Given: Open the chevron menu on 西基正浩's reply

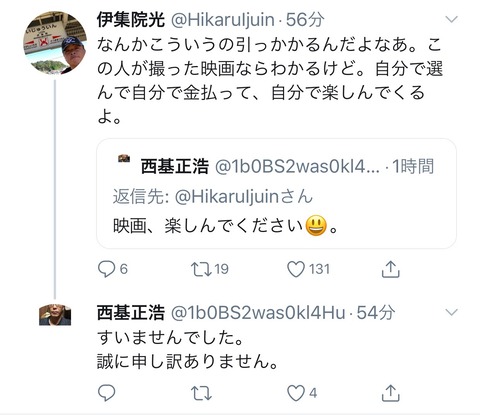Looking at the screenshot, I should point(451,312).
